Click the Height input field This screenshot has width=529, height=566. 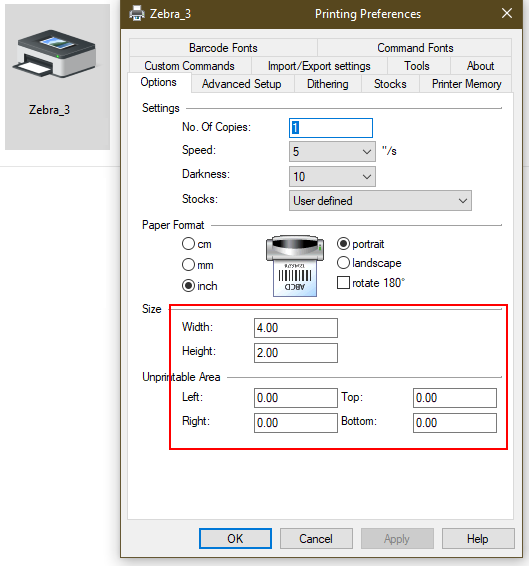tap(296, 353)
